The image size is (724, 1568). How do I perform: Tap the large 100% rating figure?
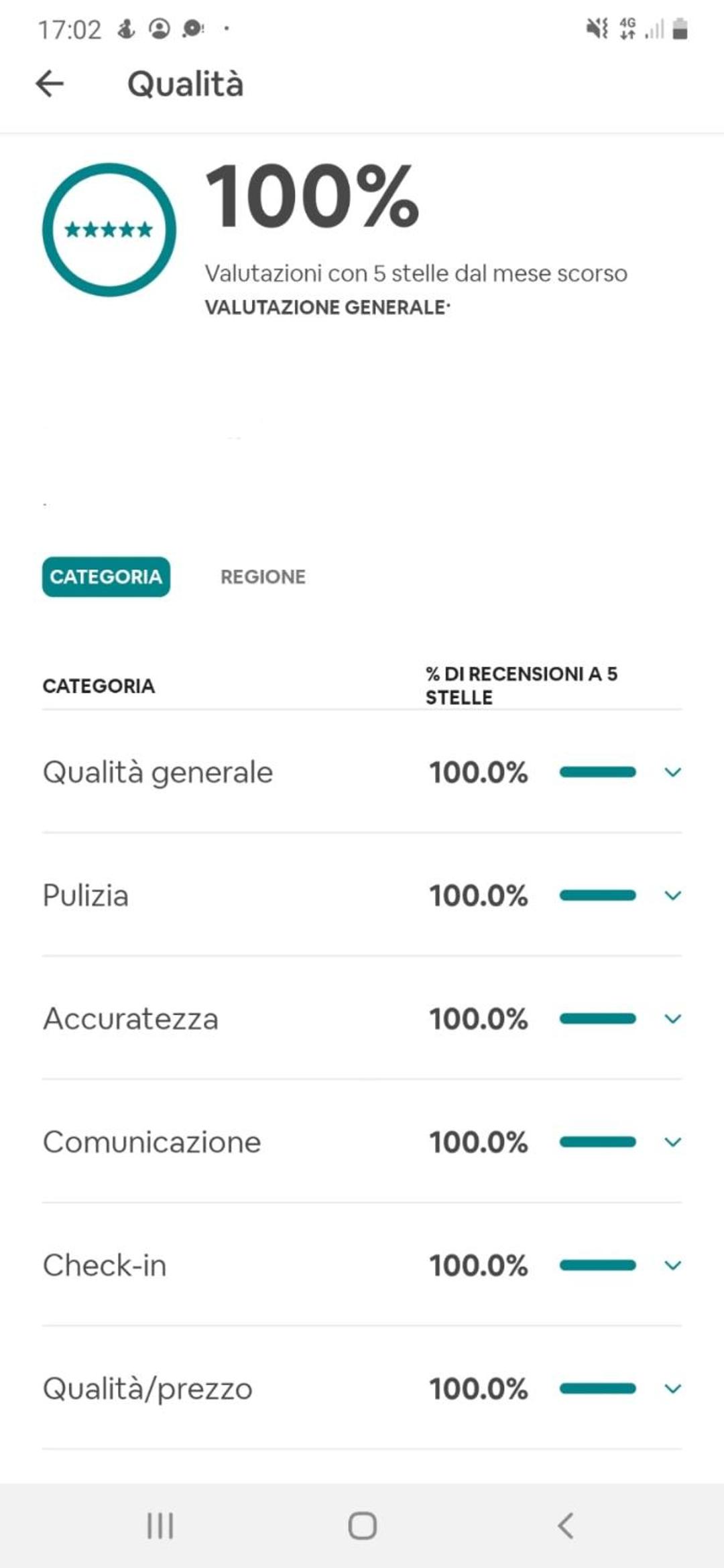tap(312, 197)
